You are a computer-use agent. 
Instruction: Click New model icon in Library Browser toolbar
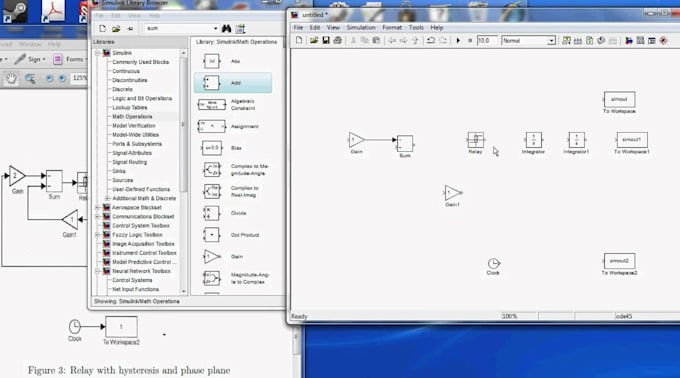tap(102, 29)
